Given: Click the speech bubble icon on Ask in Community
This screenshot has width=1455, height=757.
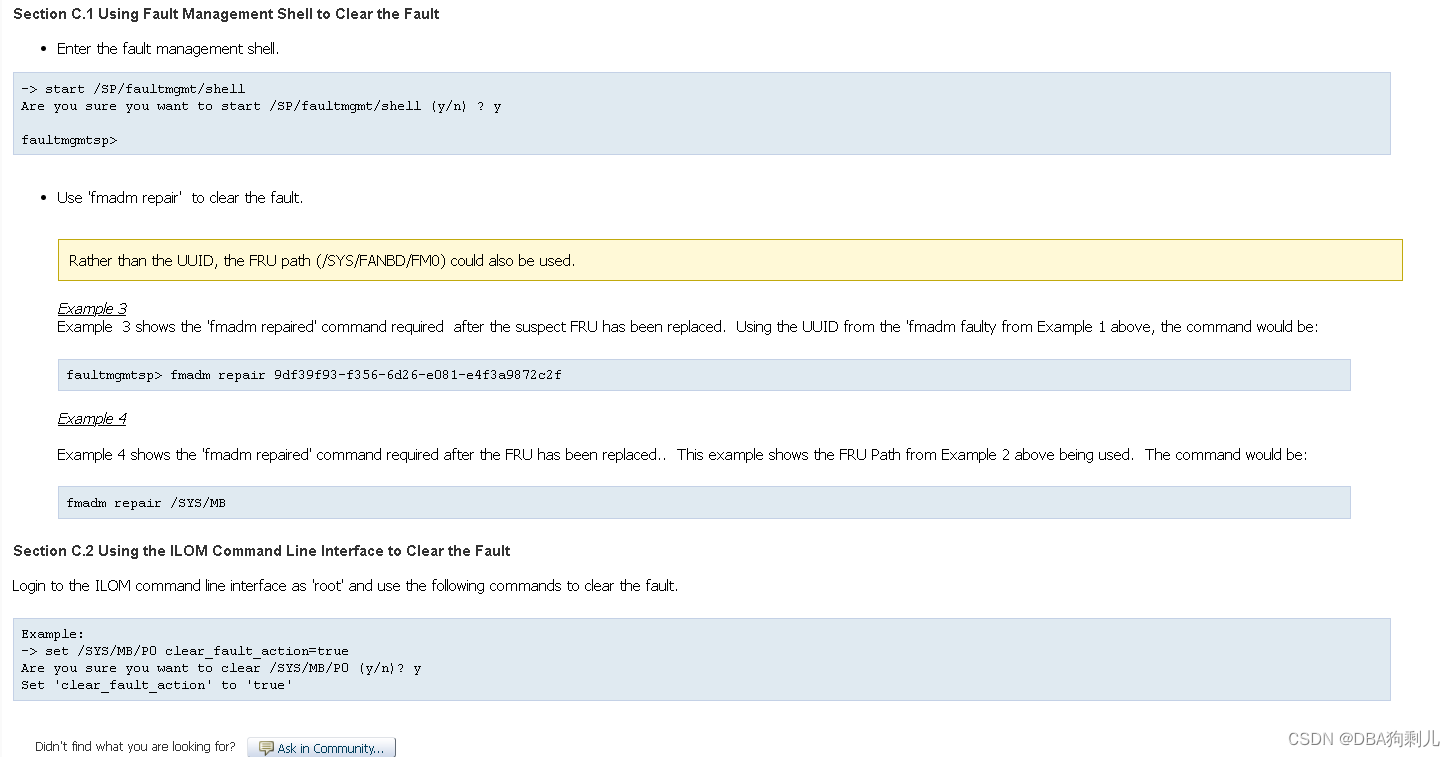Looking at the screenshot, I should click(x=266, y=748).
